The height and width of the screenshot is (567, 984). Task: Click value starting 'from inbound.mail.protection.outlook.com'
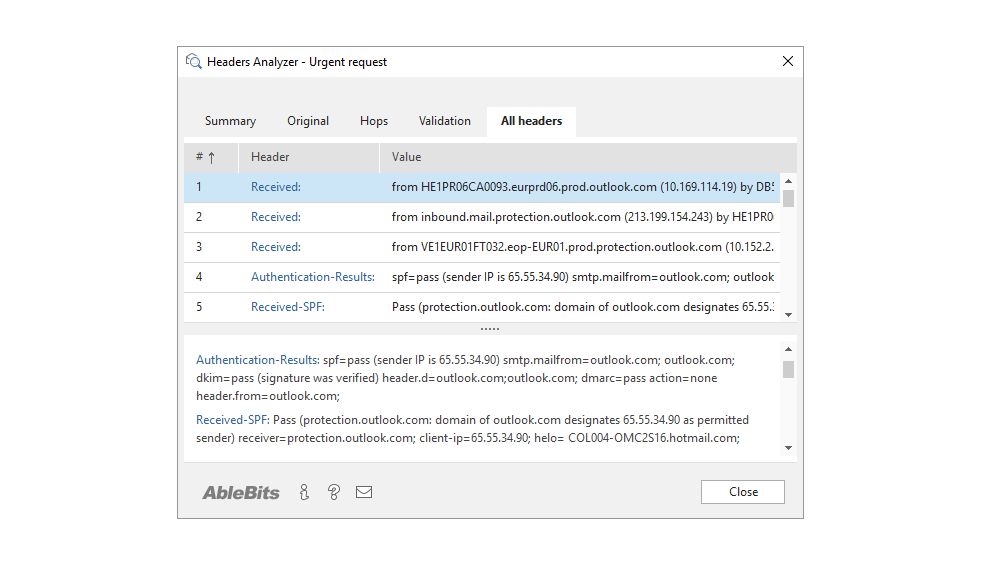[582, 217]
